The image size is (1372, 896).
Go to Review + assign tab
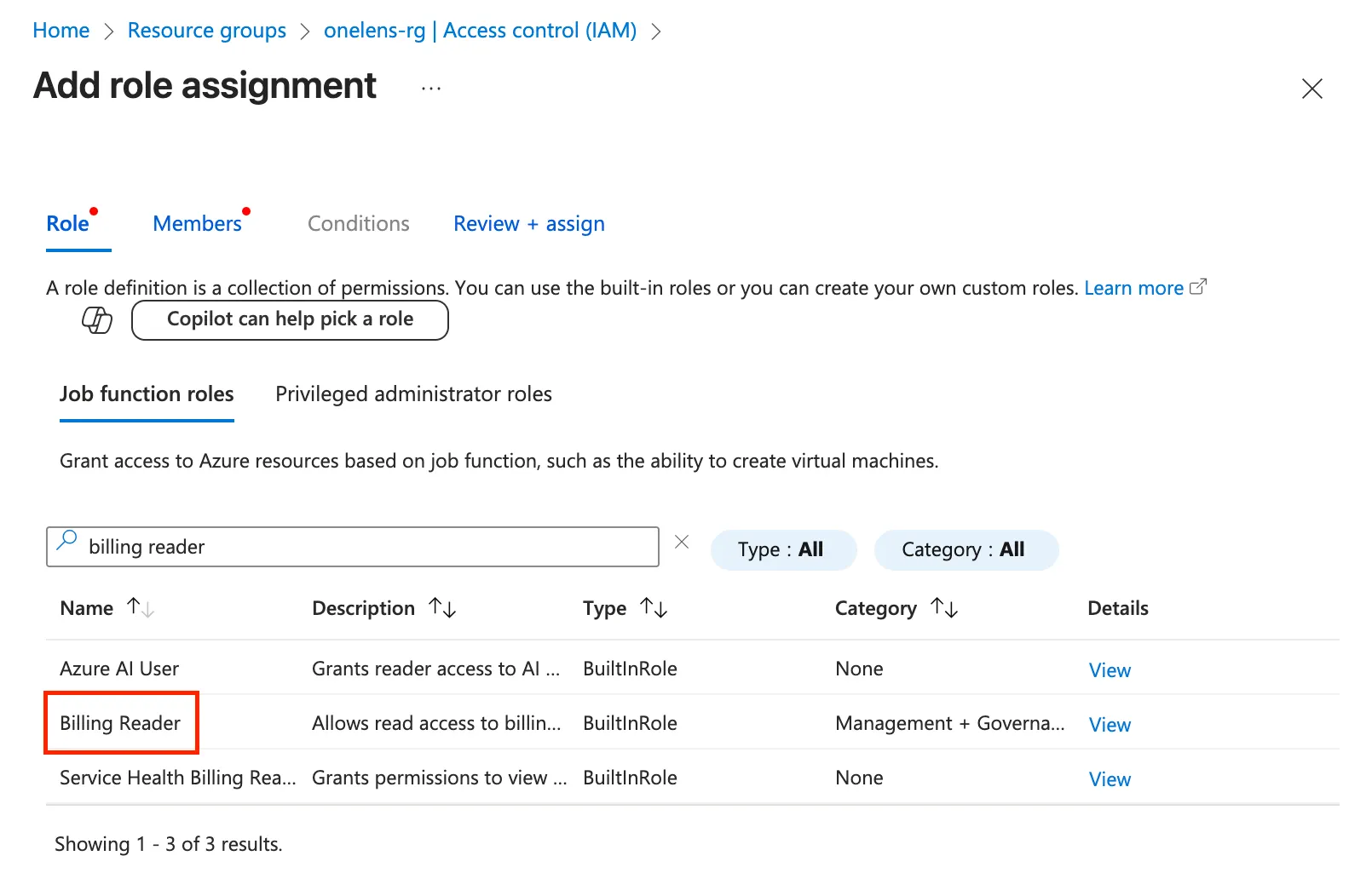click(x=528, y=224)
